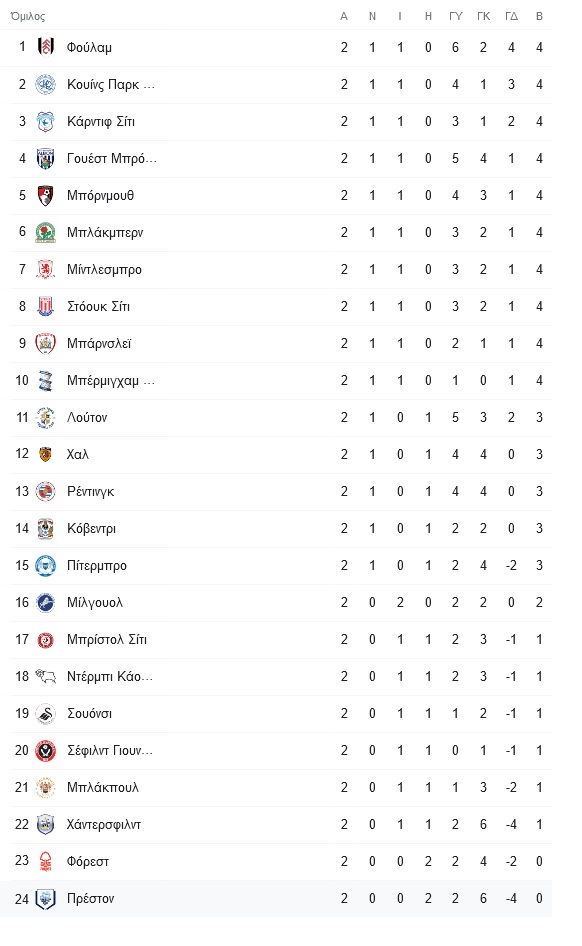
Task: Click the Stoke City striped crest
Action: click(x=45, y=306)
